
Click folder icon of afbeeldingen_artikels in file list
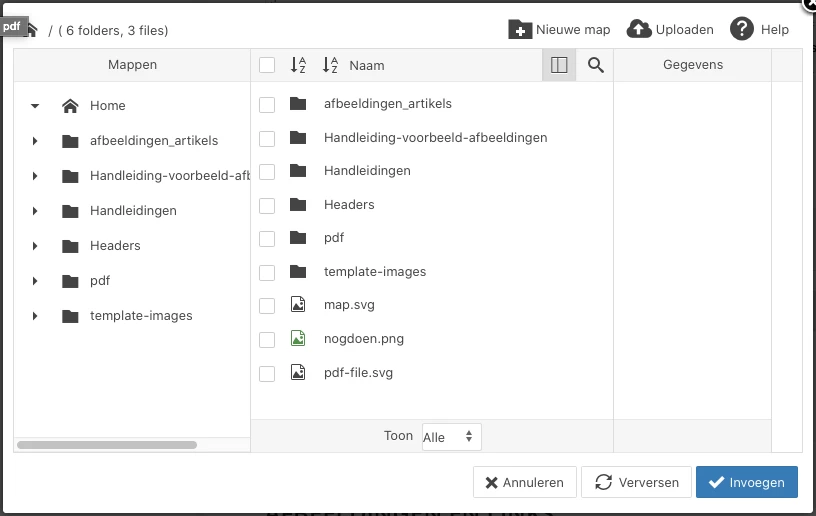(298, 104)
